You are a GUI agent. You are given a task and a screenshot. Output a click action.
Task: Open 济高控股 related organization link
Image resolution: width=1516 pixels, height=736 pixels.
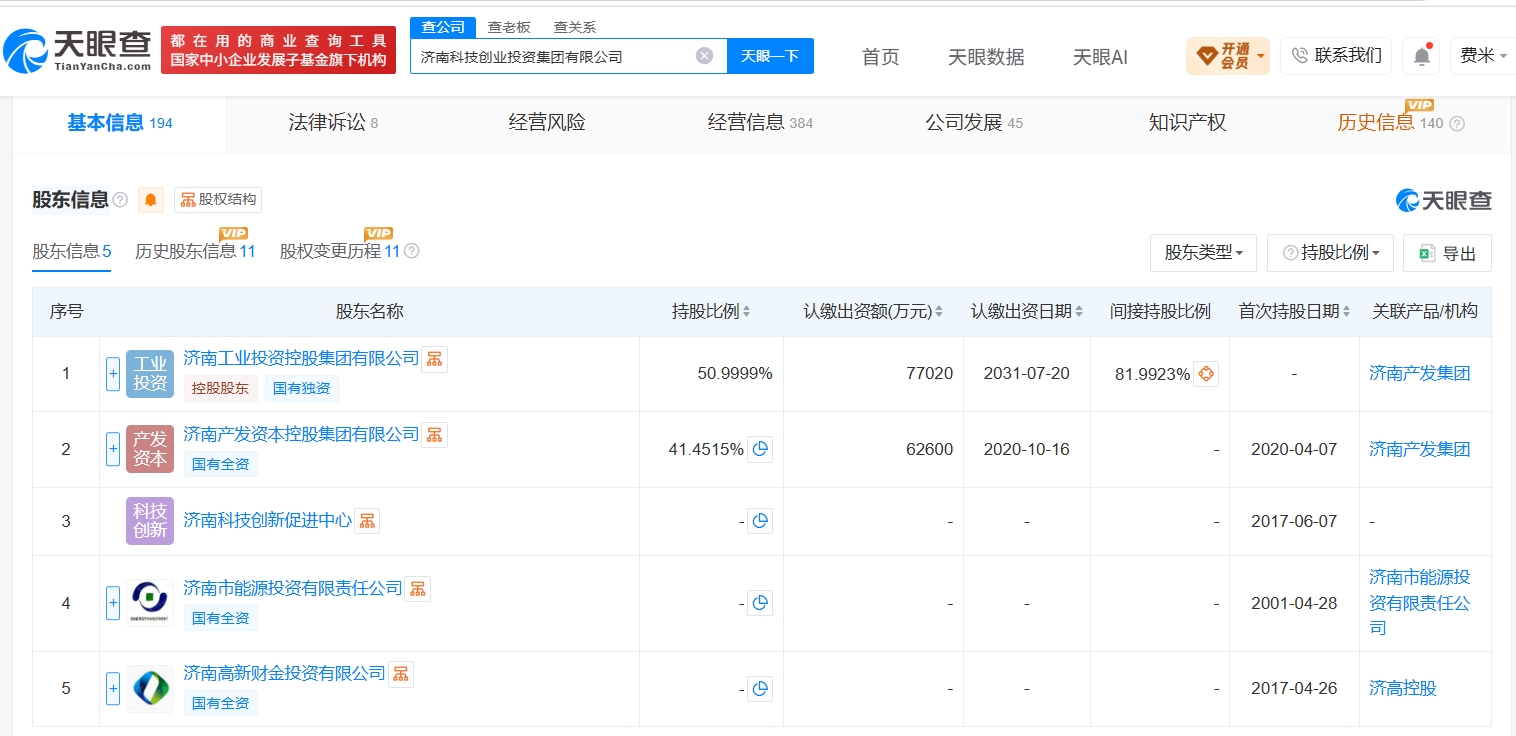[x=1403, y=688]
